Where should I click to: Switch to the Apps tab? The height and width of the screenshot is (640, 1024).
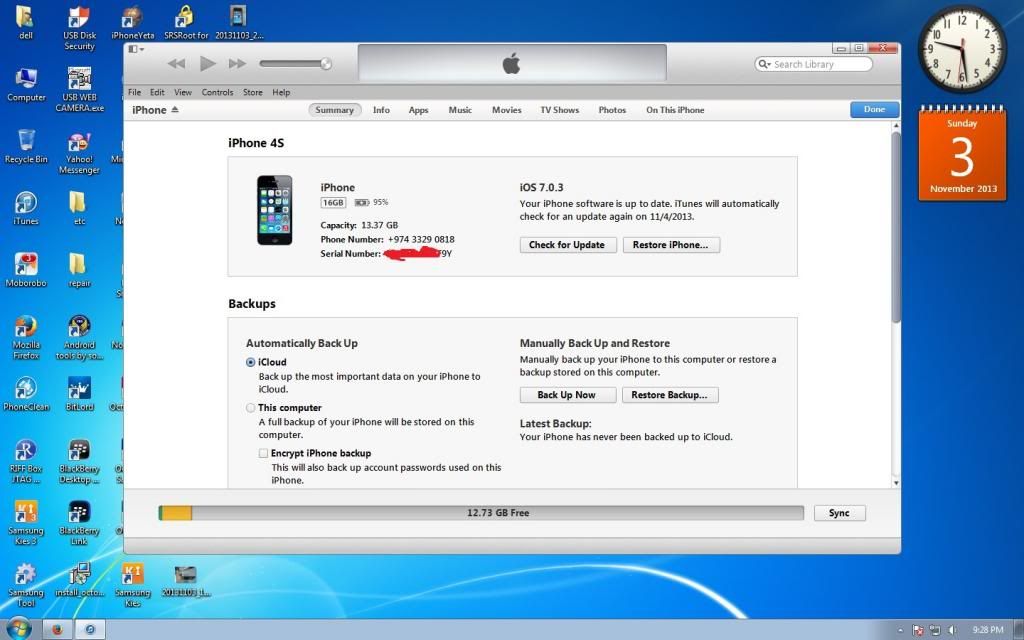click(x=418, y=110)
